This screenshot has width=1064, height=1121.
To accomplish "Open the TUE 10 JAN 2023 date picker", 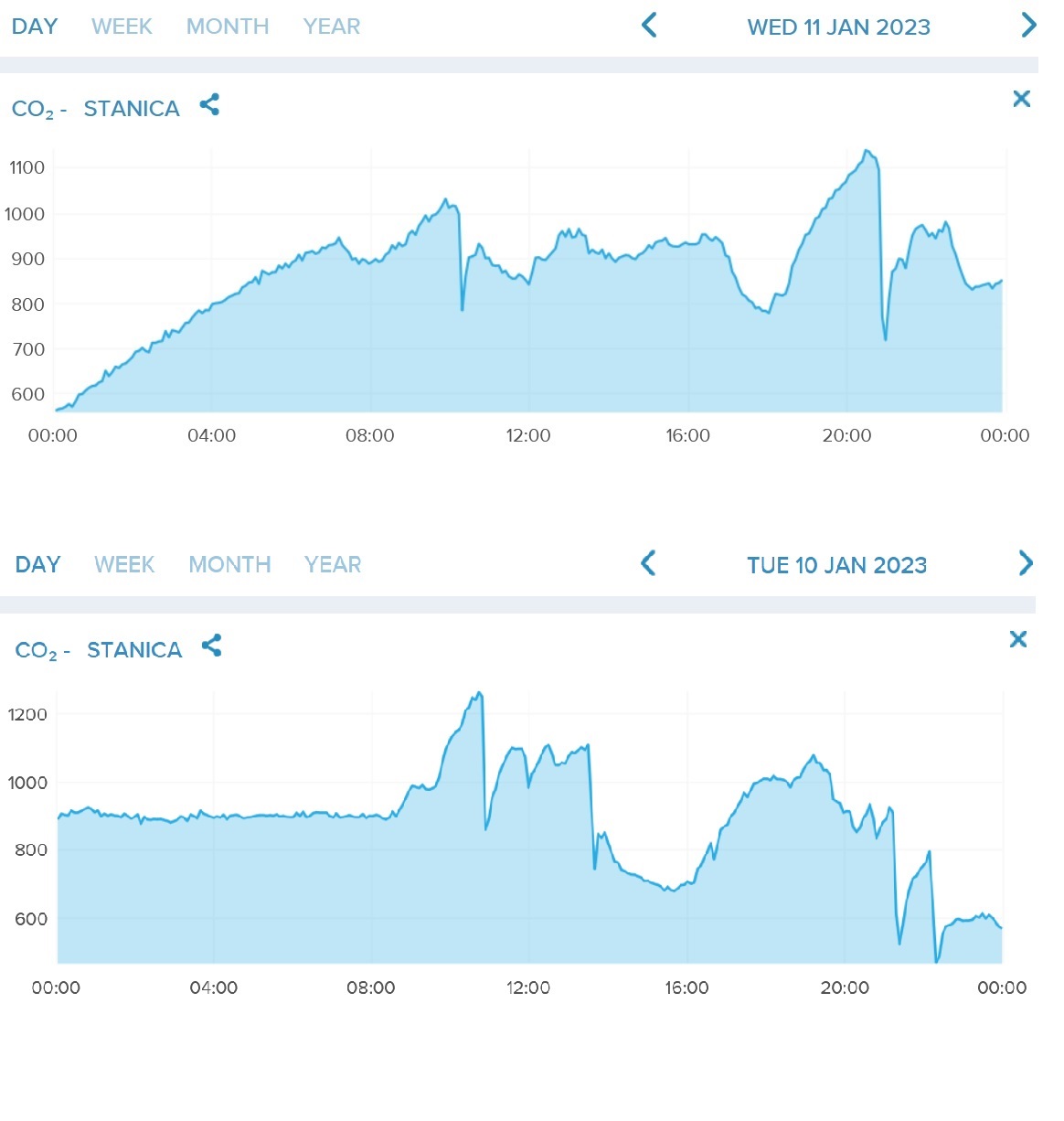I will (x=836, y=565).
